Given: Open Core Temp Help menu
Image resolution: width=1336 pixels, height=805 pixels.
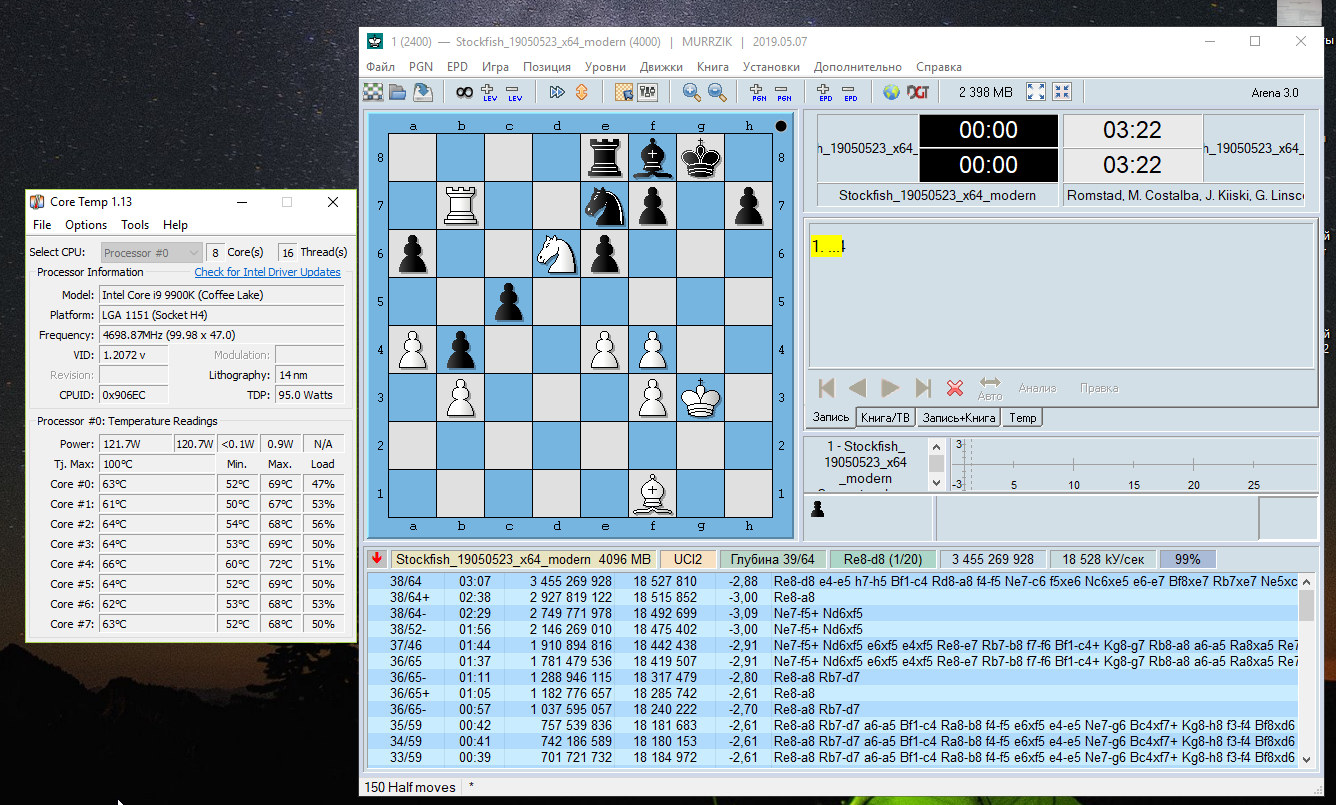Looking at the screenshot, I should click(x=175, y=225).
